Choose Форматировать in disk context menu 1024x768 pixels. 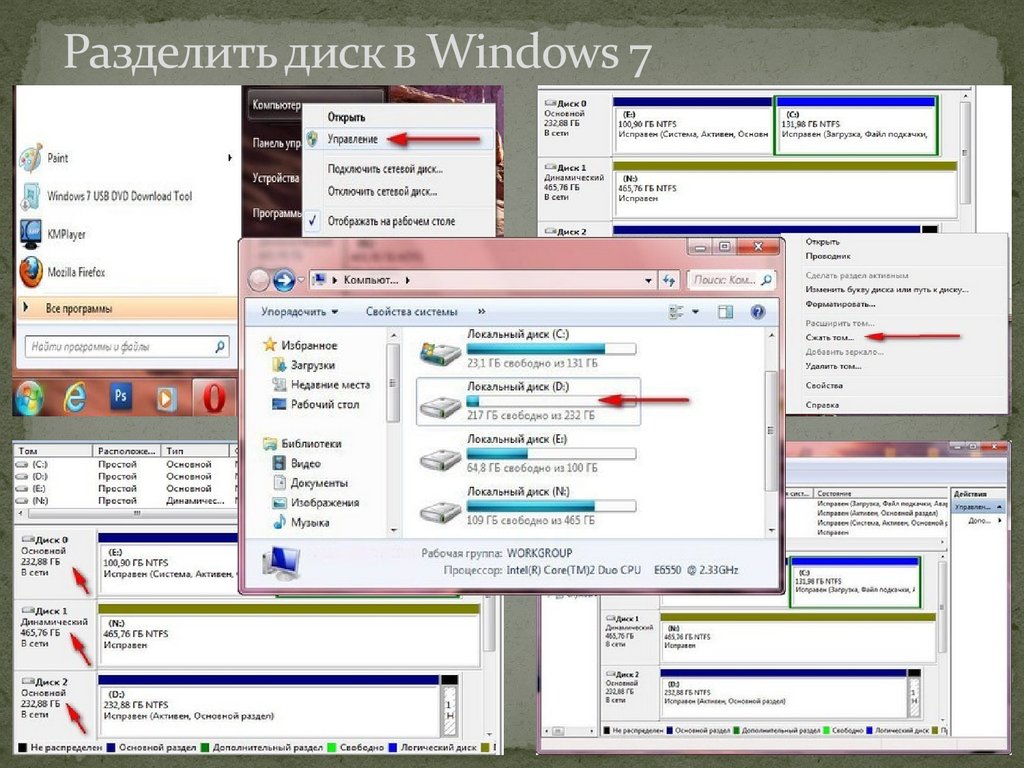coord(840,304)
